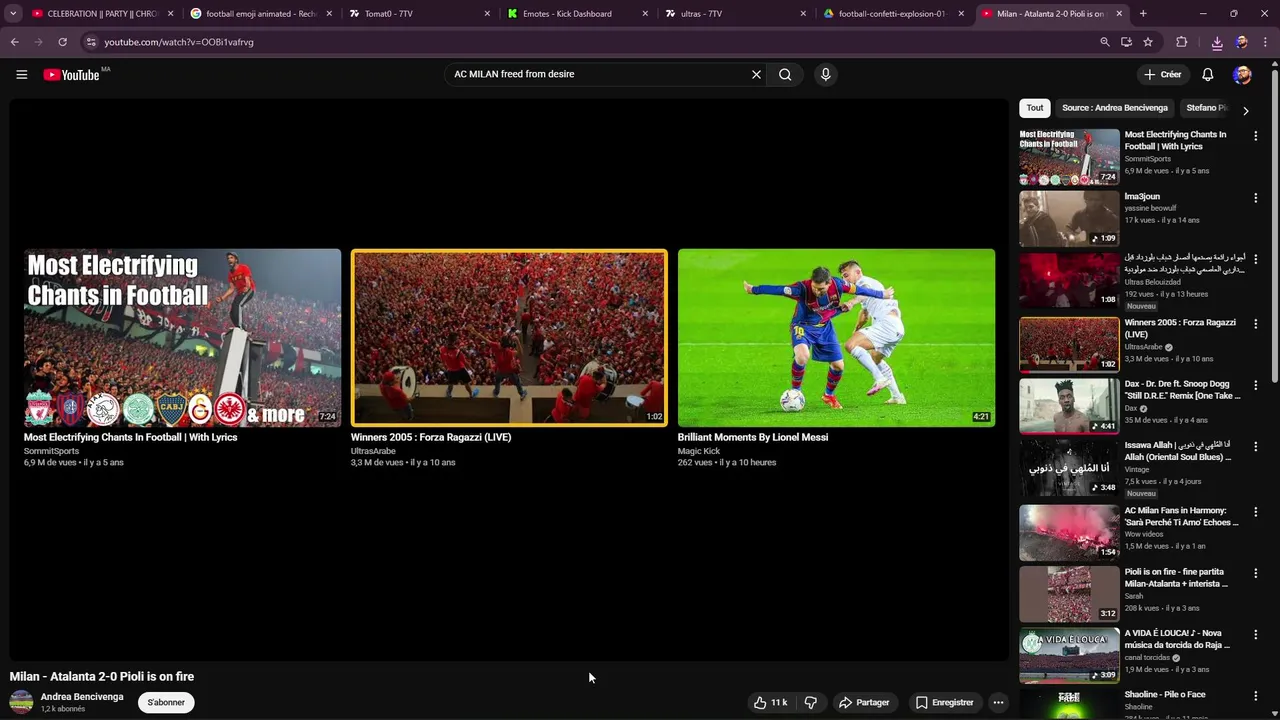Open options for Dax Dr. Dre remix
Image resolution: width=1280 pixels, height=720 pixels.
tap(1255, 385)
